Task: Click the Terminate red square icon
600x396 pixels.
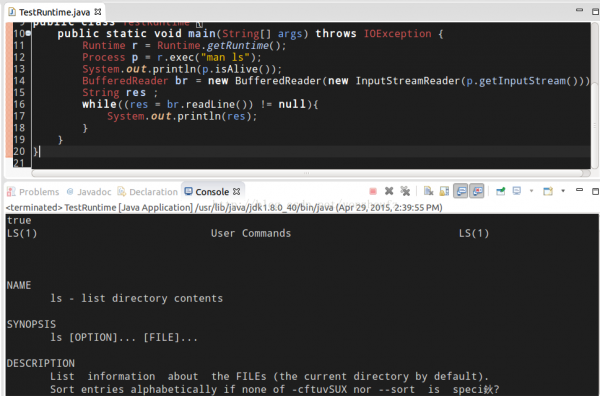Action: click(373, 191)
